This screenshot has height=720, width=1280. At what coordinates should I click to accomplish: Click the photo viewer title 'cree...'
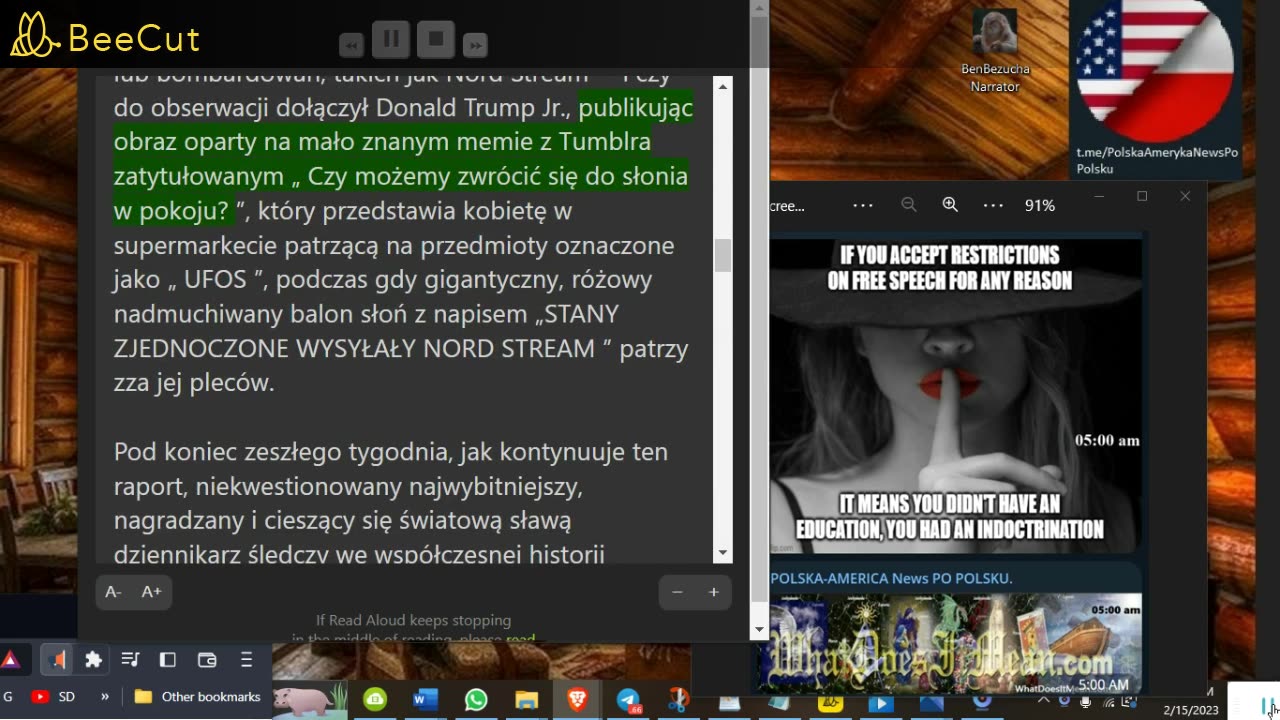(x=788, y=205)
